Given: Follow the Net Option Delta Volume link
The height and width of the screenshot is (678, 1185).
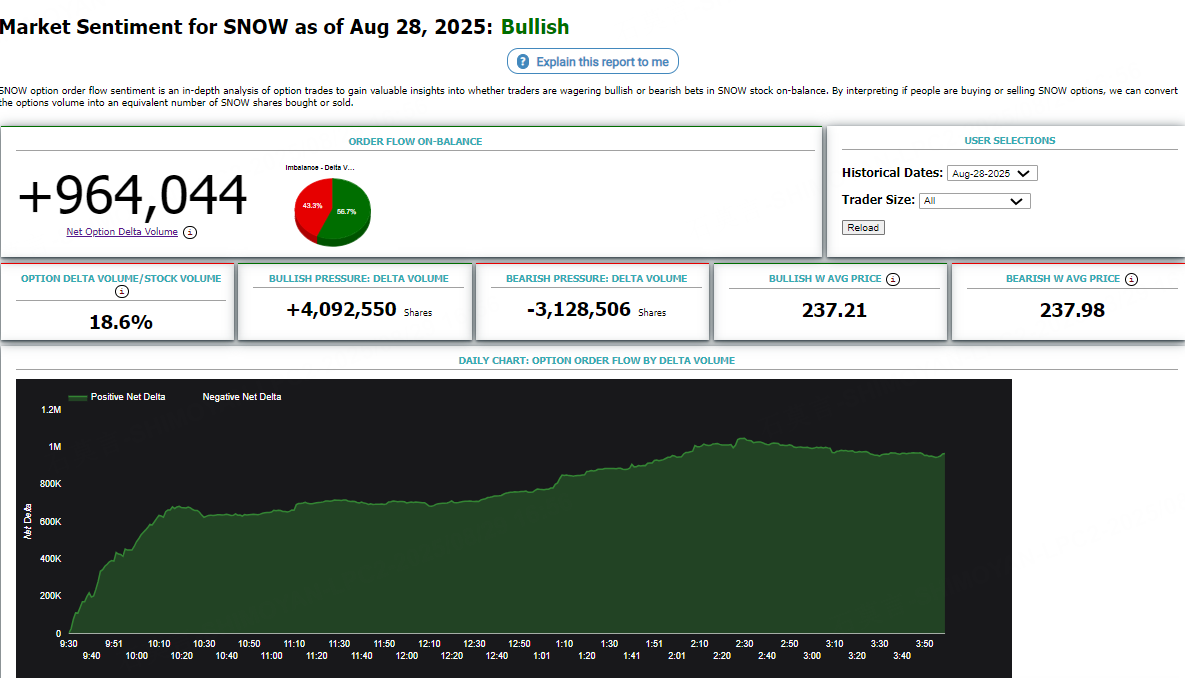Looking at the screenshot, I should pyautogui.click(x=122, y=232).
